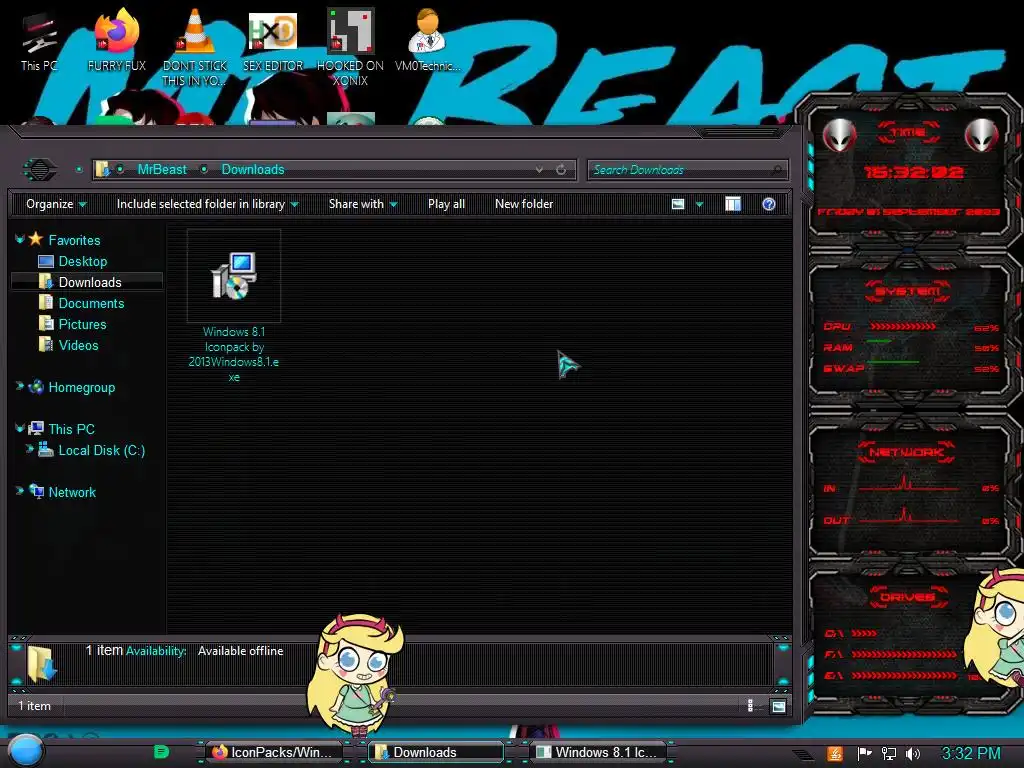1024x768 pixels.
Task: Click the F:\ drive bar in DRIVES widget
Action: click(x=904, y=654)
